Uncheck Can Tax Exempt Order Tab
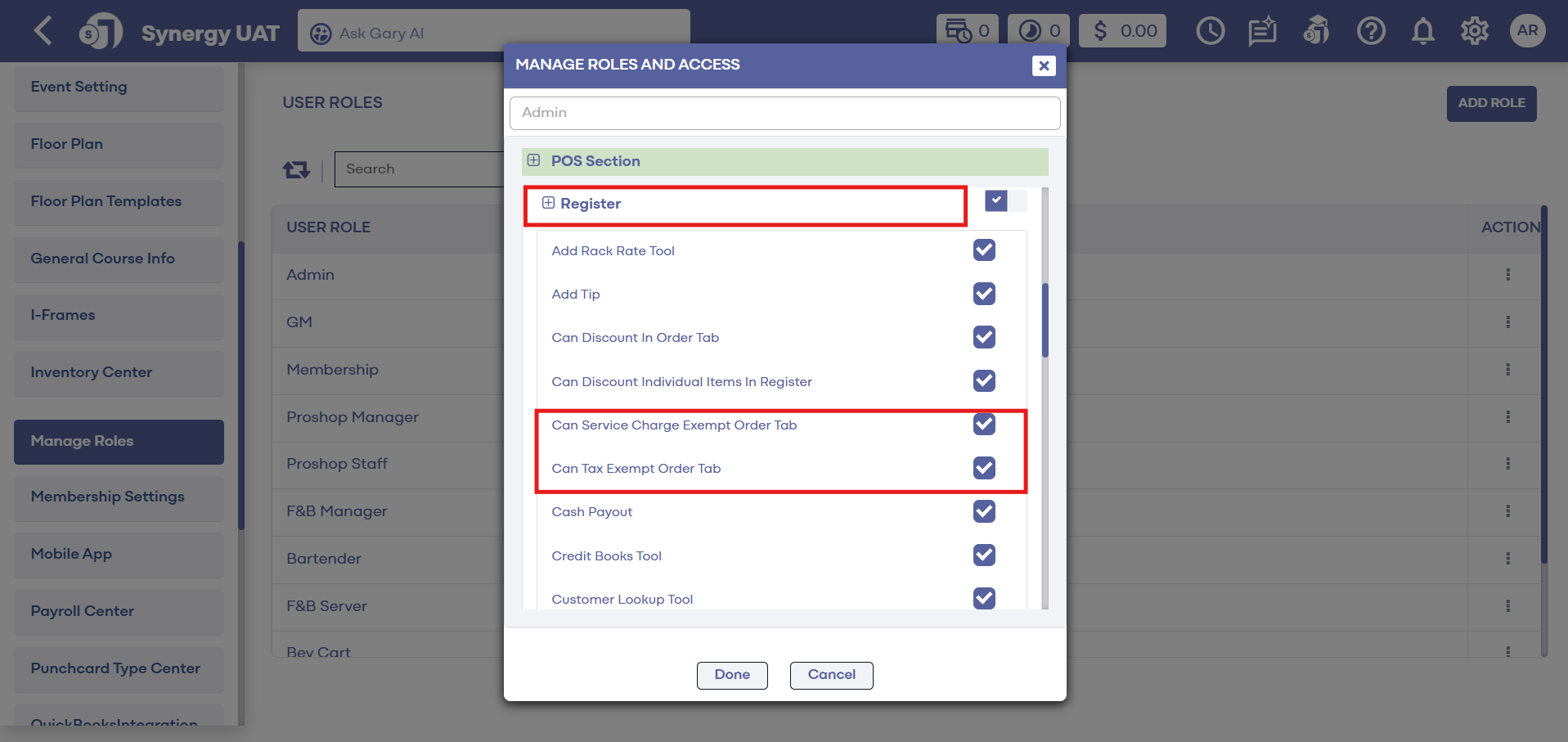Image resolution: width=1568 pixels, height=742 pixels. point(984,468)
